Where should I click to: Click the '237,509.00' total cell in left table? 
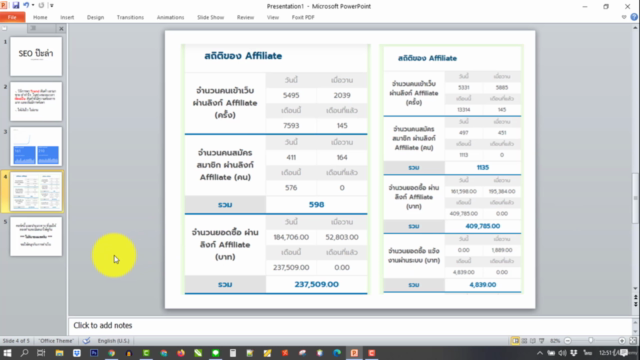click(317, 284)
